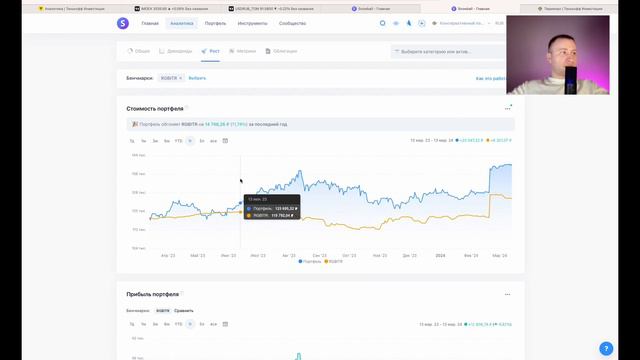Switch to the second browser tab
Screen dimensions: 640x360
click(171, 9)
